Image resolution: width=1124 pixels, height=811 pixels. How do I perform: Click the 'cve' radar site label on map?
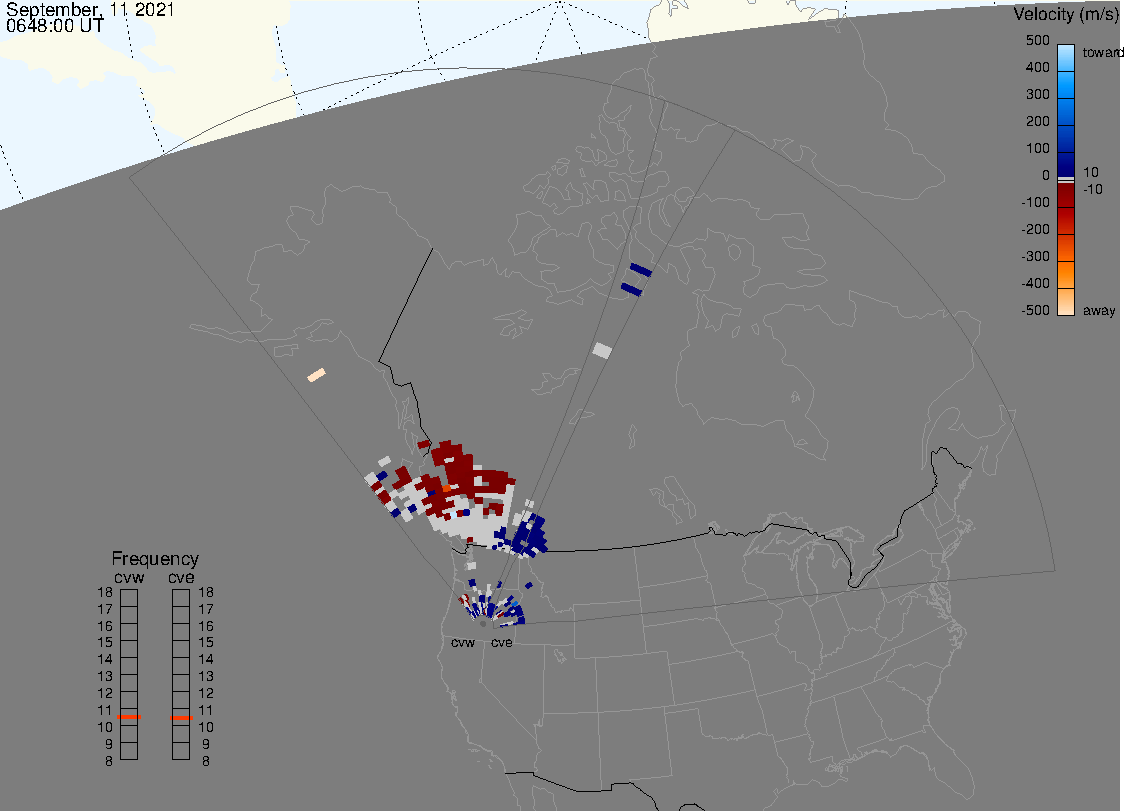tap(502, 643)
